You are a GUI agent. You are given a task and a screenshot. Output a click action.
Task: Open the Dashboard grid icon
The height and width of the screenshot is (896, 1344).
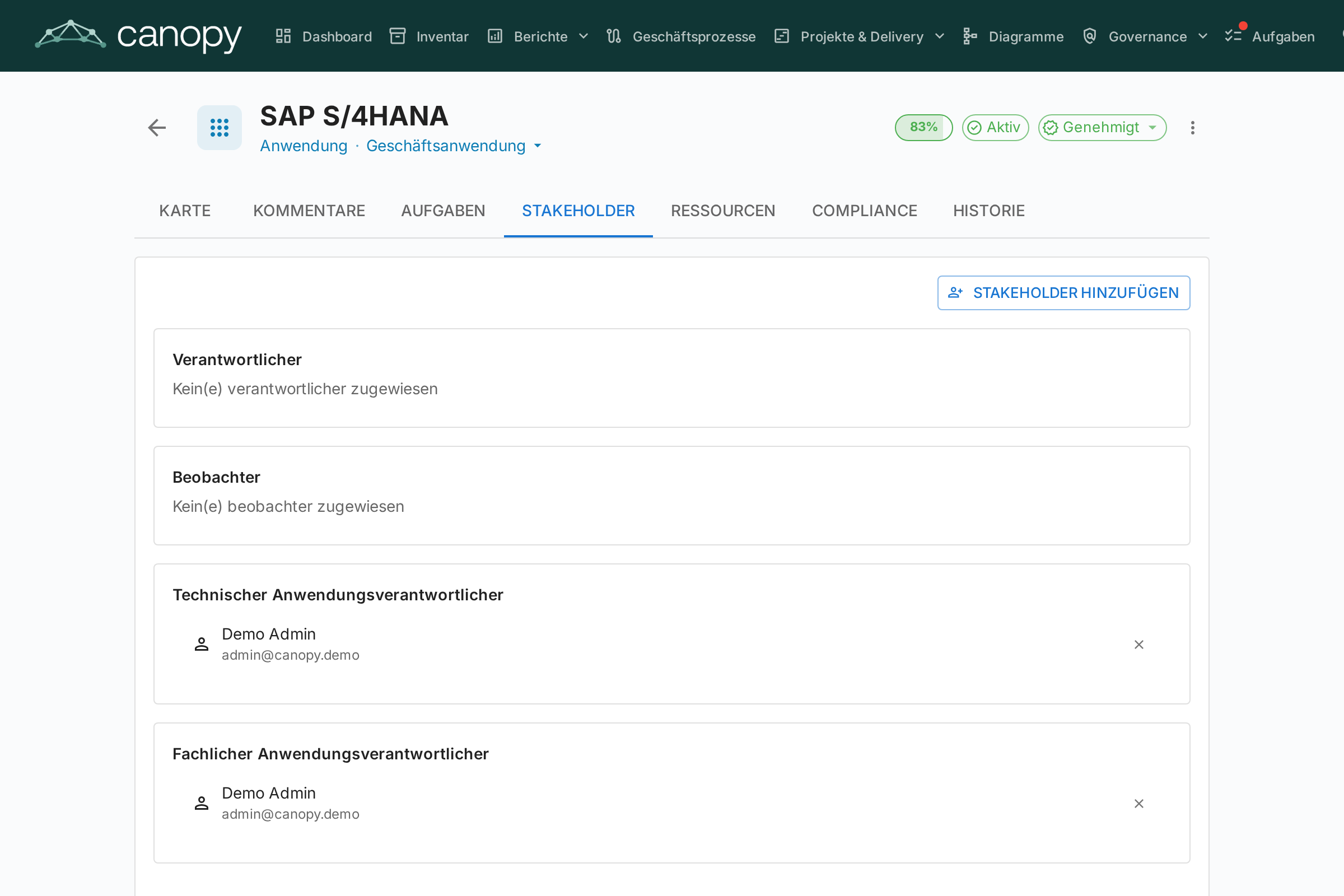(283, 36)
